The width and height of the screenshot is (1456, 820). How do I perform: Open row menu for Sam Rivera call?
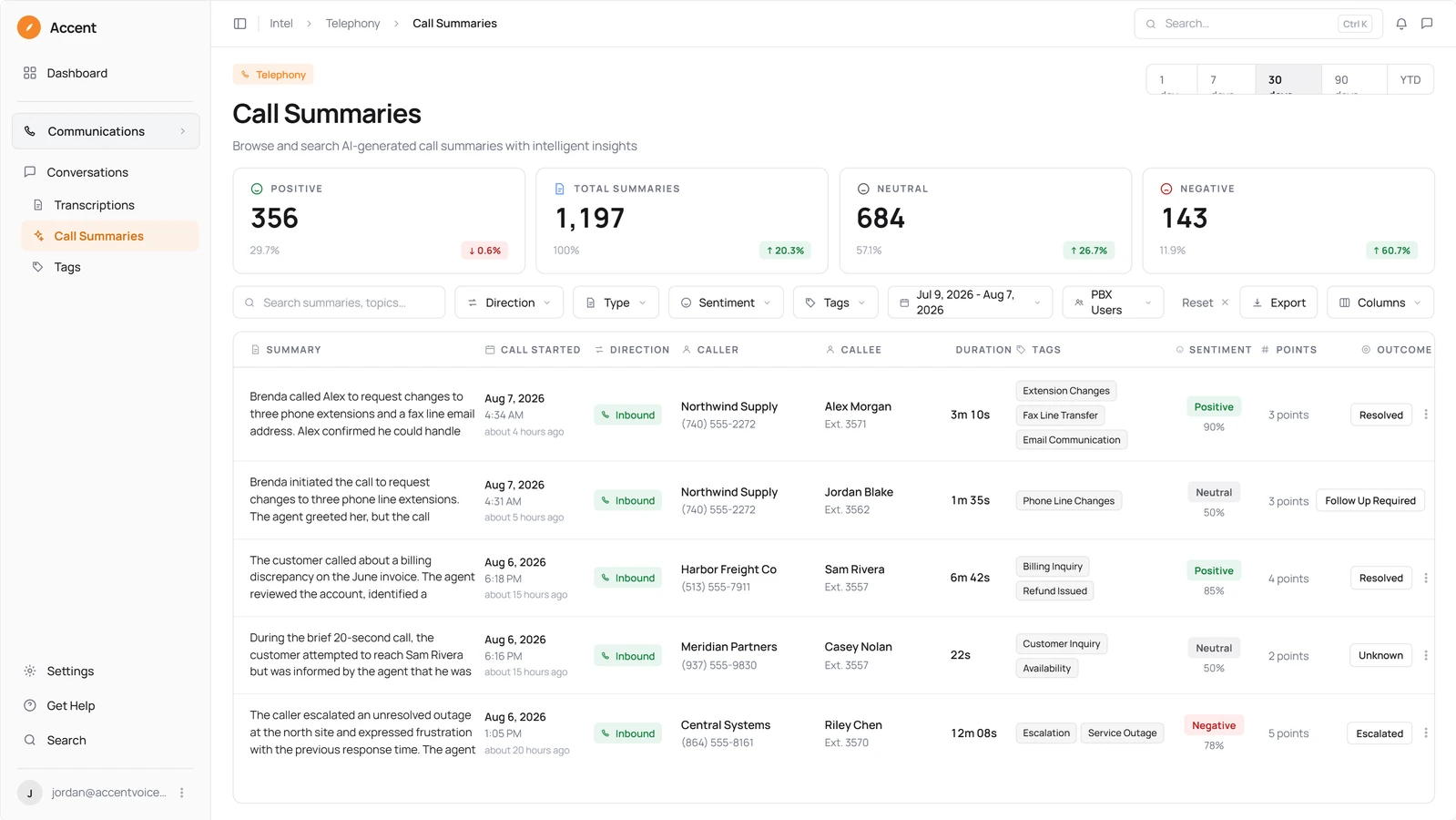point(1426,578)
